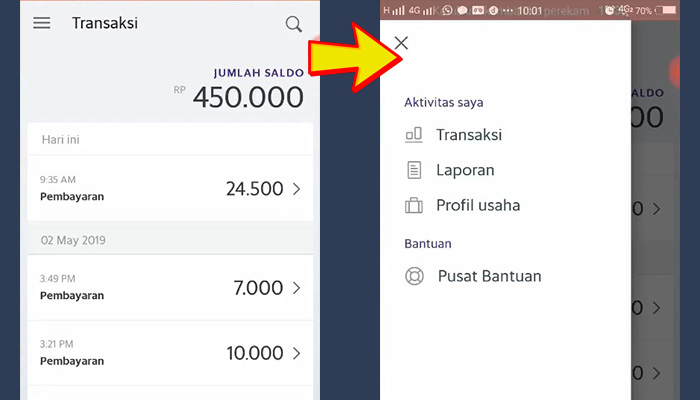Open the 9:35 AM Pembayaran row
The image size is (700, 400).
click(x=170, y=188)
